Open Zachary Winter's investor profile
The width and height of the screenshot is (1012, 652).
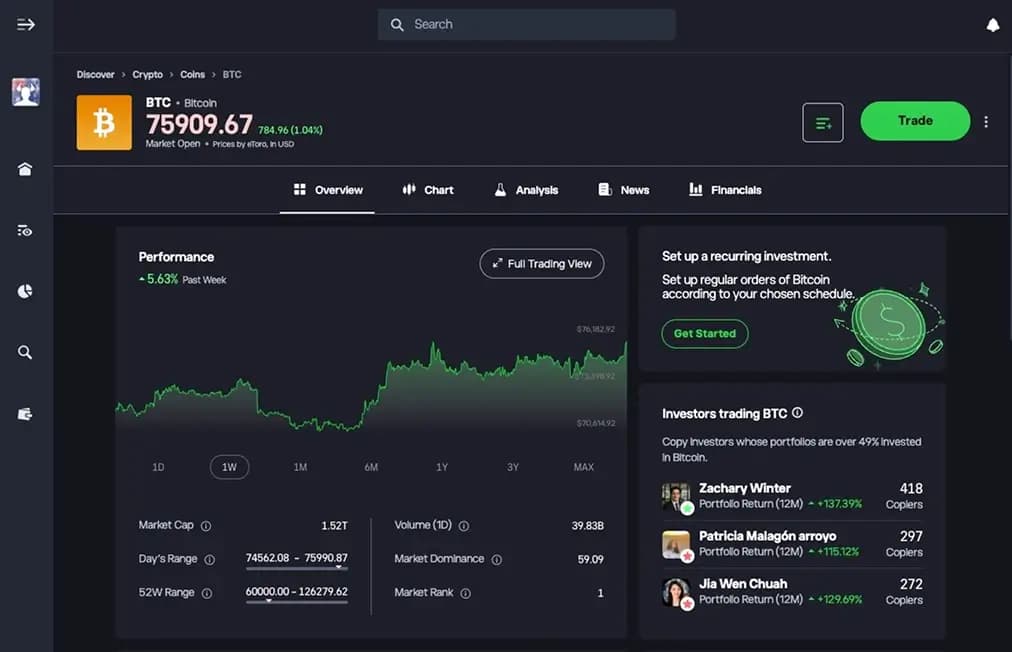(x=744, y=488)
